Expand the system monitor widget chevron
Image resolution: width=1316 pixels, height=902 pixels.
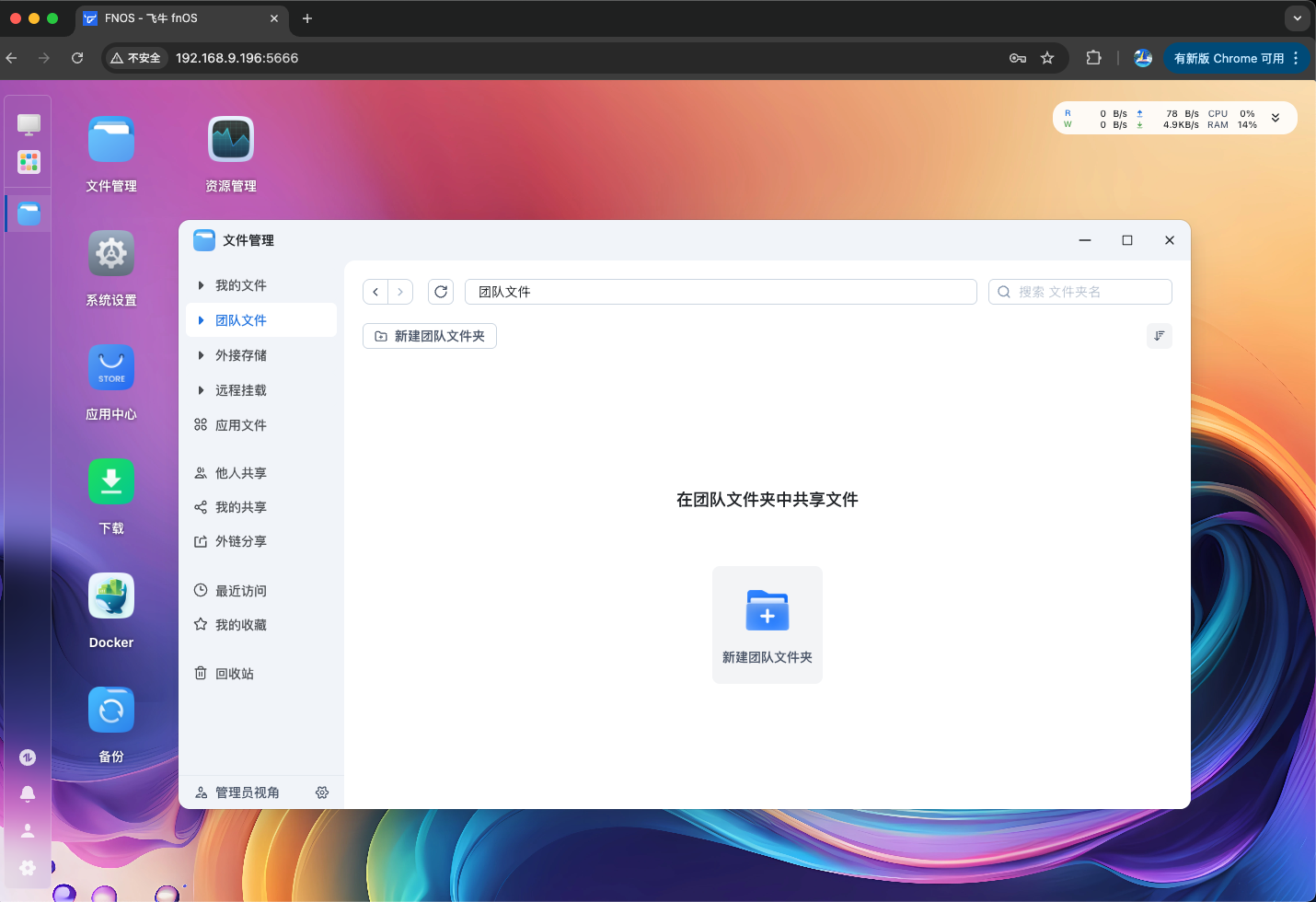[1276, 118]
